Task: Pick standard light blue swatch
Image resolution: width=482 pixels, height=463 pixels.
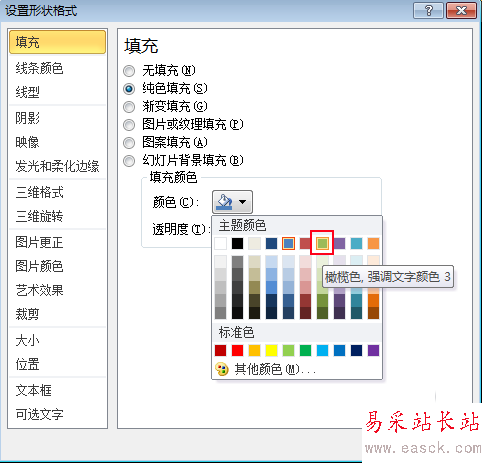Action: pyautogui.click(x=322, y=350)
